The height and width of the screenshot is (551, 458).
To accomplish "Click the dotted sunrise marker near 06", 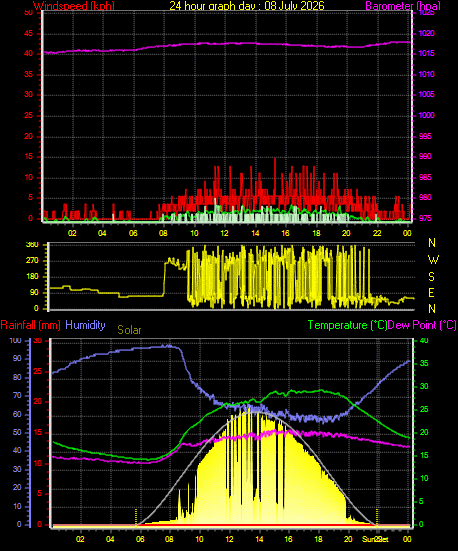I will [136, 517].
